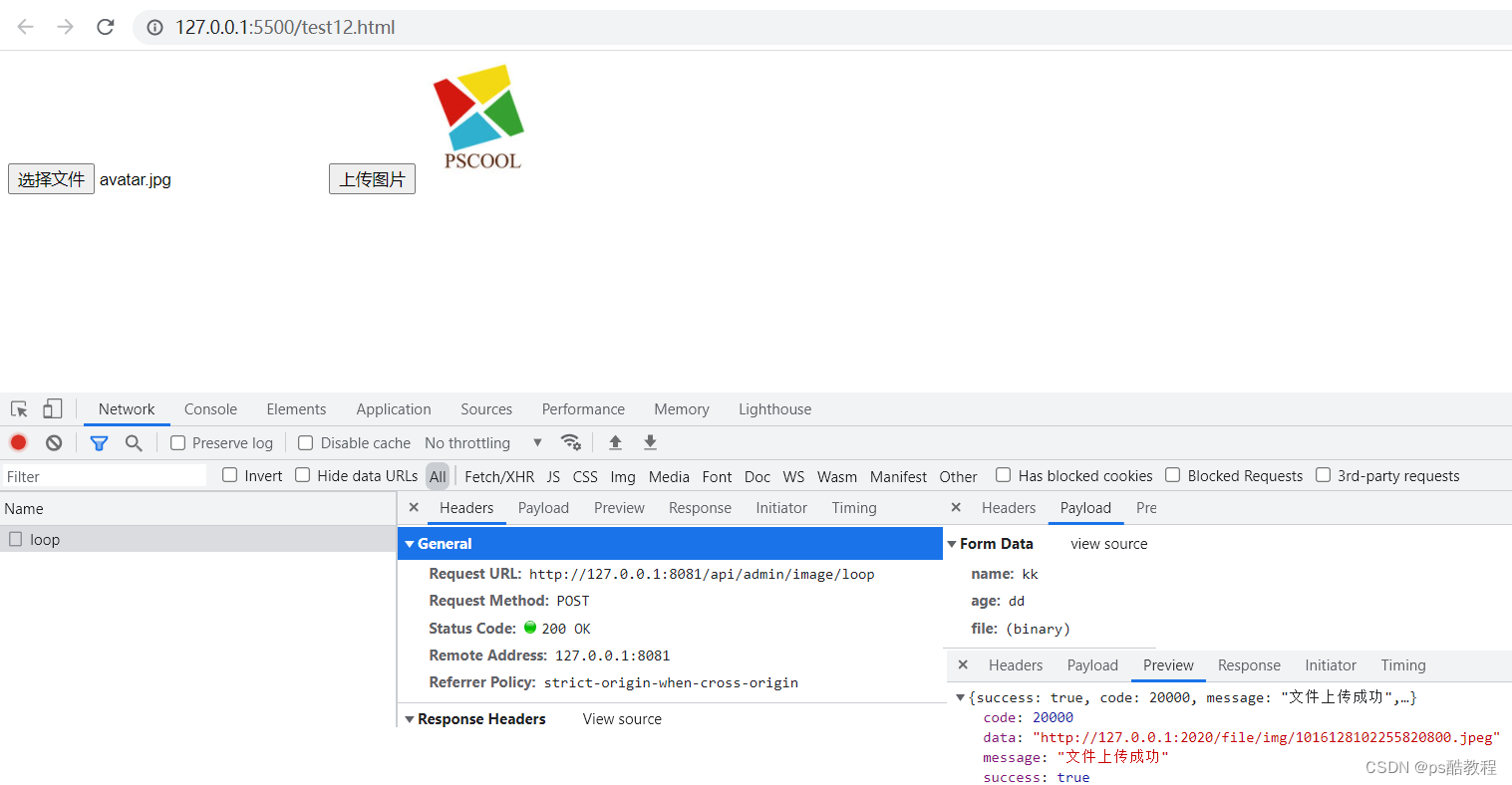The width and height of the screenshot is (1512, 785).
Task: Import HAR file with upload arrow
Action: click(616, 442)
